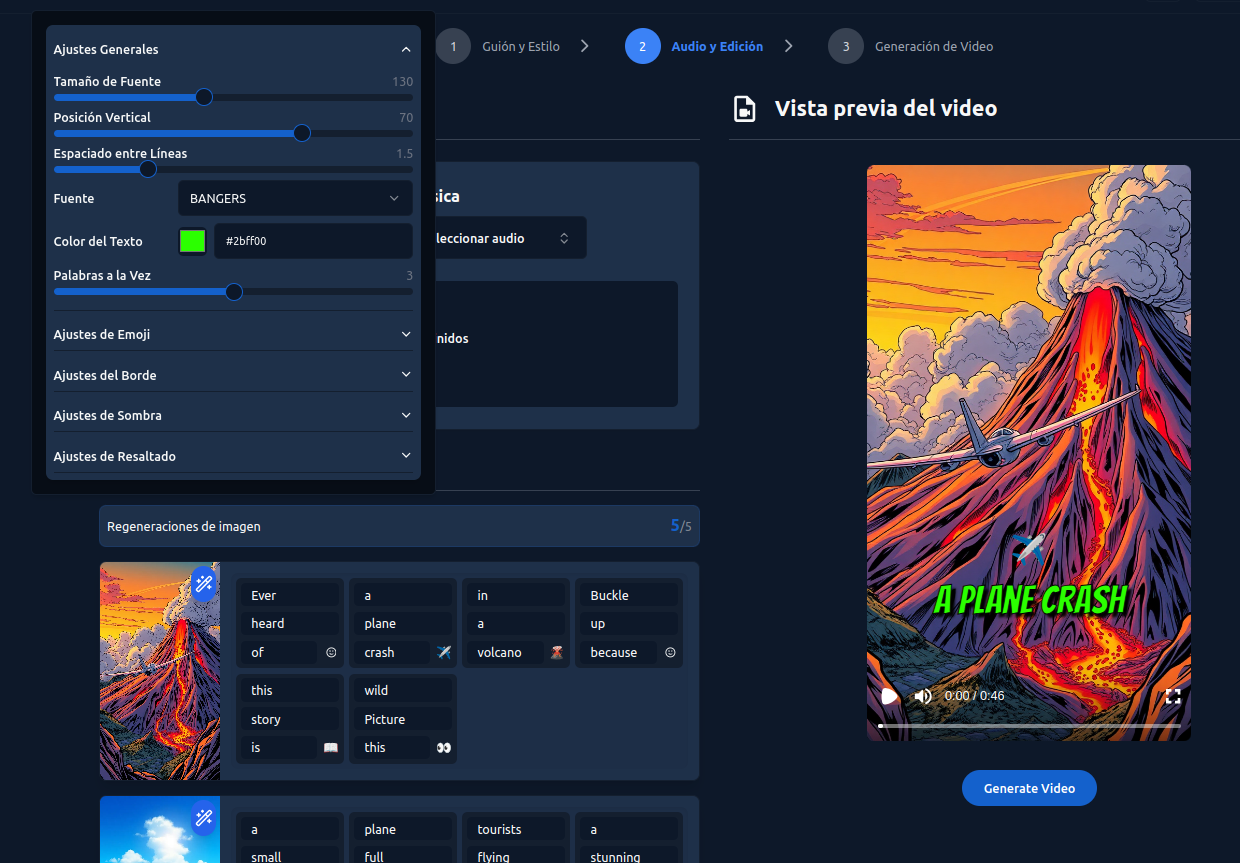Click the Tamaño de Fuente slider handle
Viewport: 1240px width, 863px height.
click(204, 97)
